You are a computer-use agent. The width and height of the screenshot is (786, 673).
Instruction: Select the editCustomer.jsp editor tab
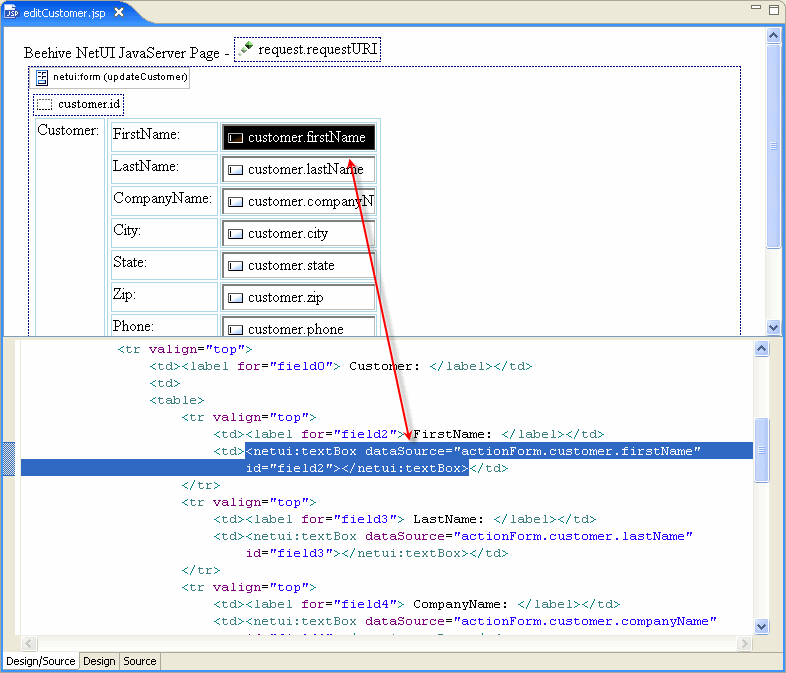[x=64, y=13]
